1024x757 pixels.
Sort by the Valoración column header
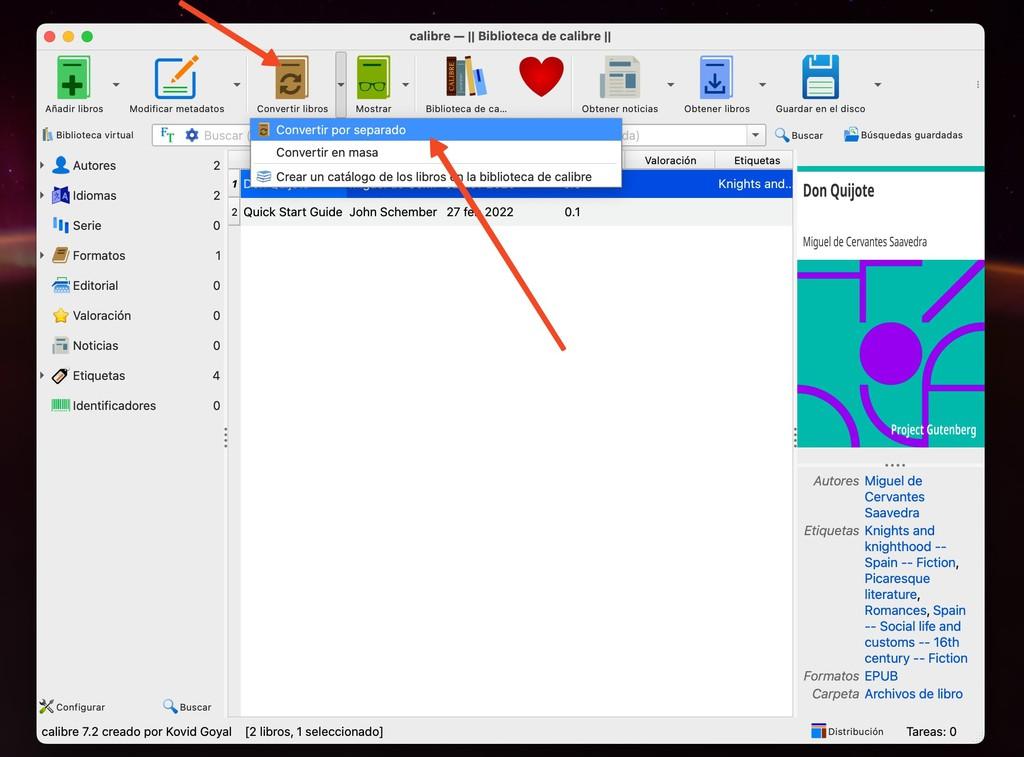tap(670, 160)
